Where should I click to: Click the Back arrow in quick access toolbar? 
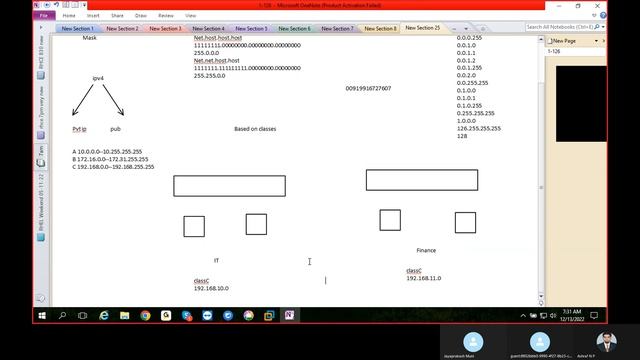pyautogui.click(x=47, y=5)
